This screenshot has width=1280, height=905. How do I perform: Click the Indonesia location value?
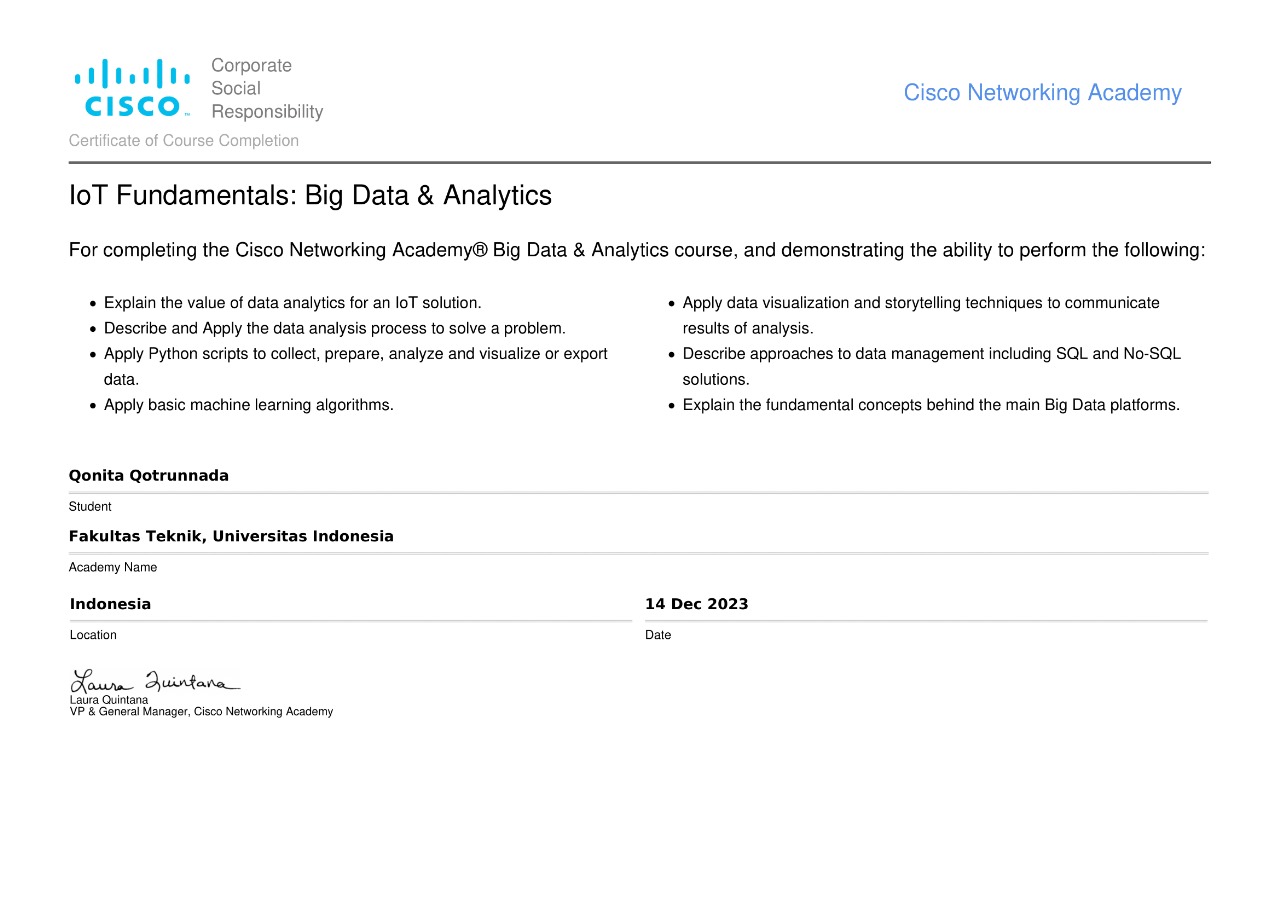(111, 604)
